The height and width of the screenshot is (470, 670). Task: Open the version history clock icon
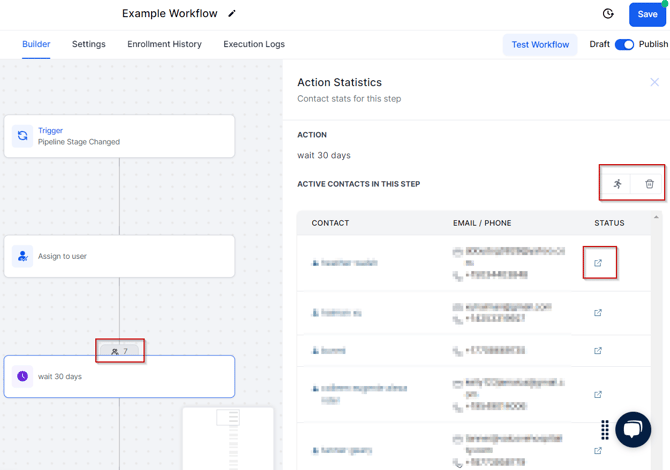pyautogui.click(x=608, y=14)
